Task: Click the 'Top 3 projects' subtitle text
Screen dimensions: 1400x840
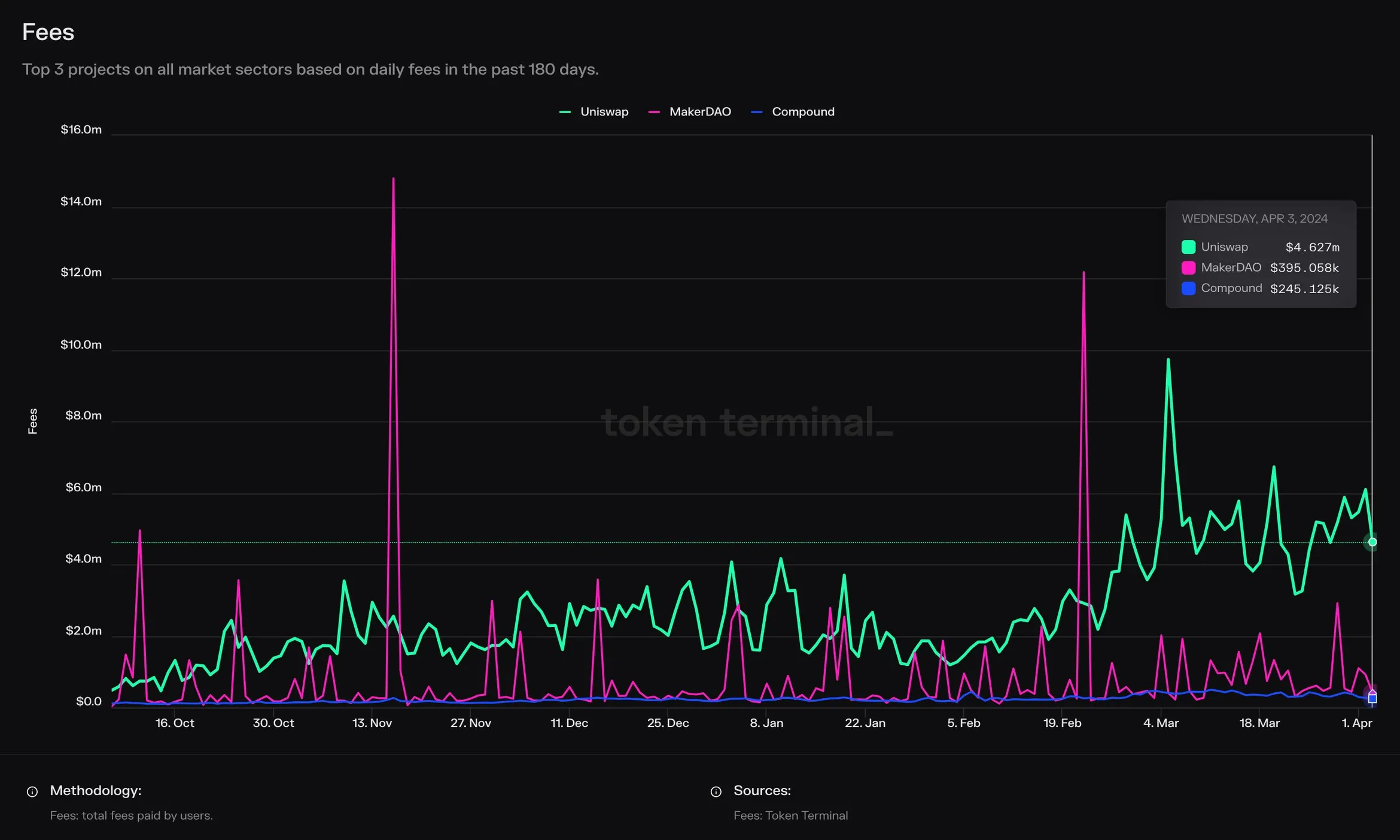Action: click(x=311, y=69)
